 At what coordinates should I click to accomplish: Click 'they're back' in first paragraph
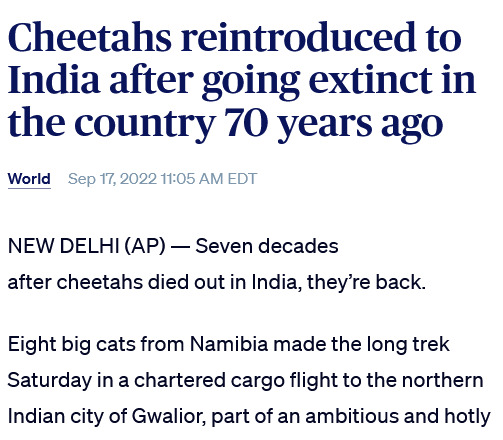(x=366, y=282)
